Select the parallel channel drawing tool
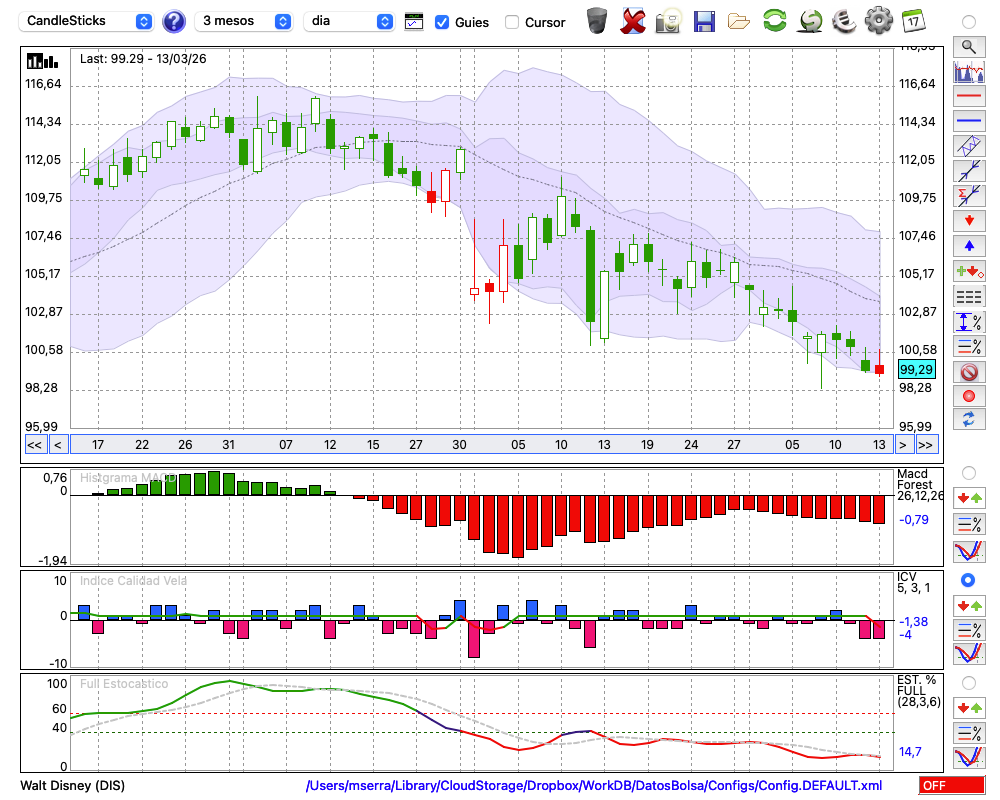 pos(969,146)
